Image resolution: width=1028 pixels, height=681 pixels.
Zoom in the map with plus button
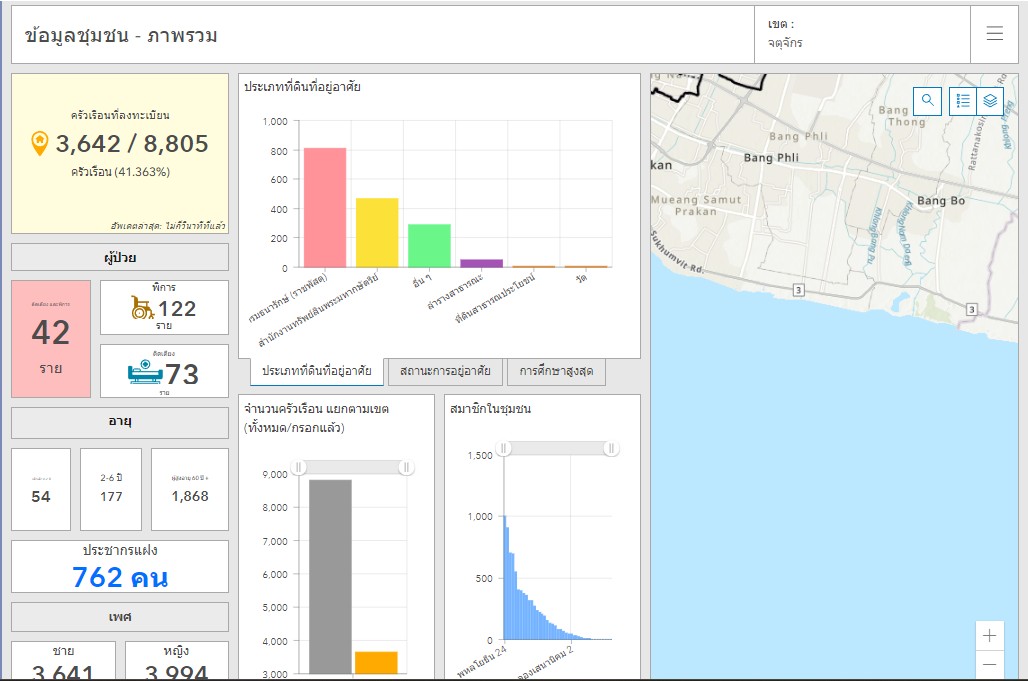coord(989,636)
